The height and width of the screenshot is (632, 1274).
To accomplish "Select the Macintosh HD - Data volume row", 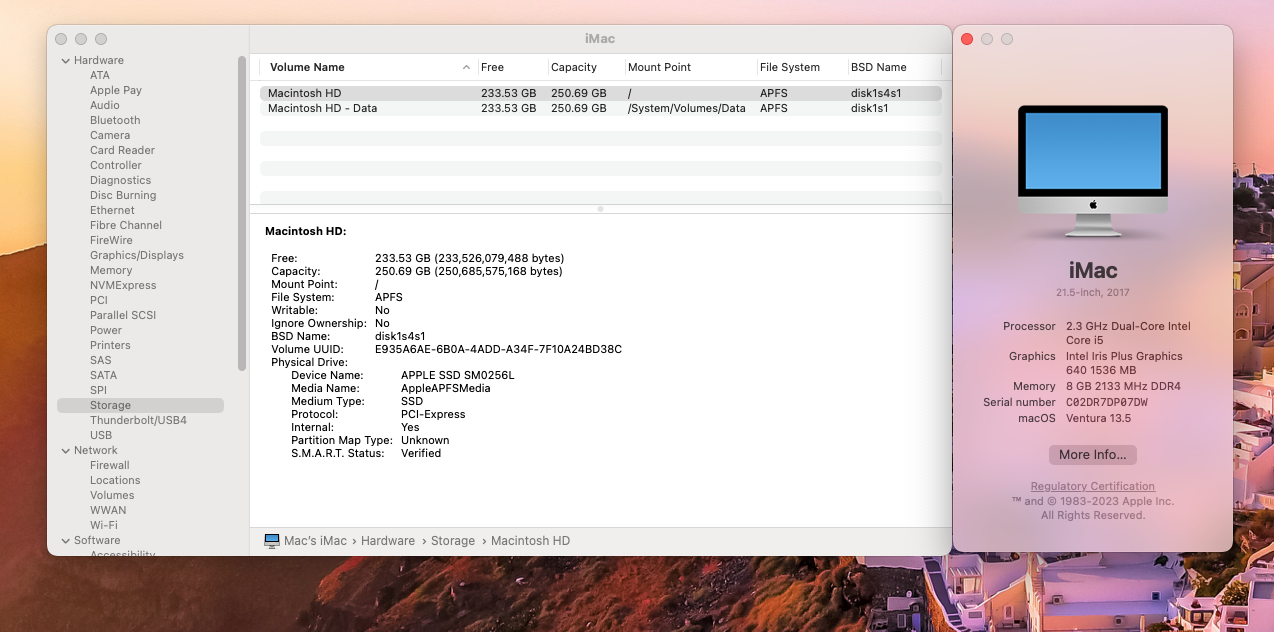I will (x=322, y=109).
